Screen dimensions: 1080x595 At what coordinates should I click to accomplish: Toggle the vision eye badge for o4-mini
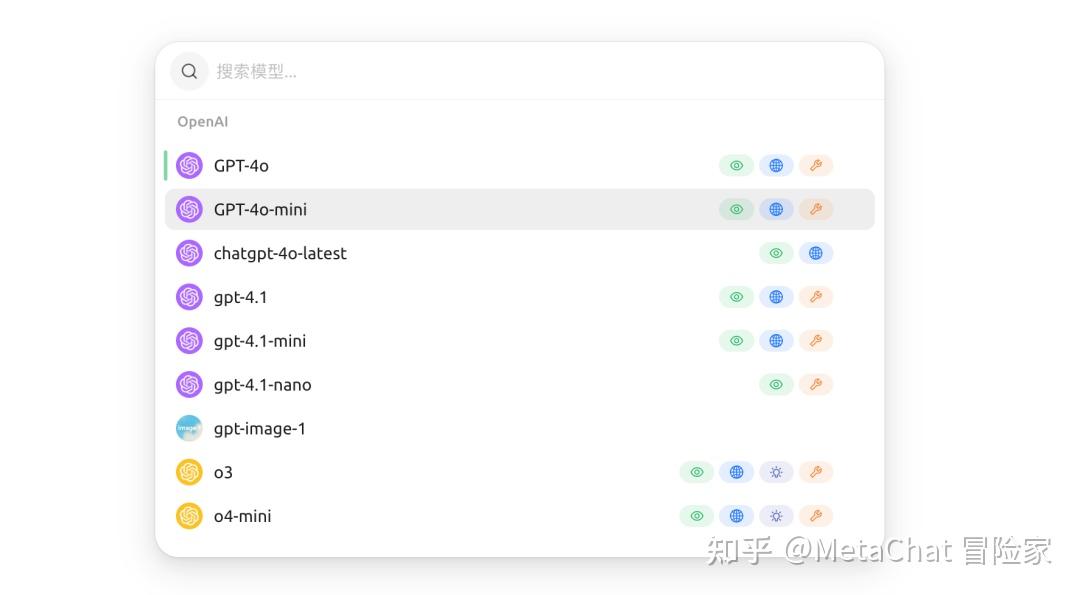click(x=696, y=515)
